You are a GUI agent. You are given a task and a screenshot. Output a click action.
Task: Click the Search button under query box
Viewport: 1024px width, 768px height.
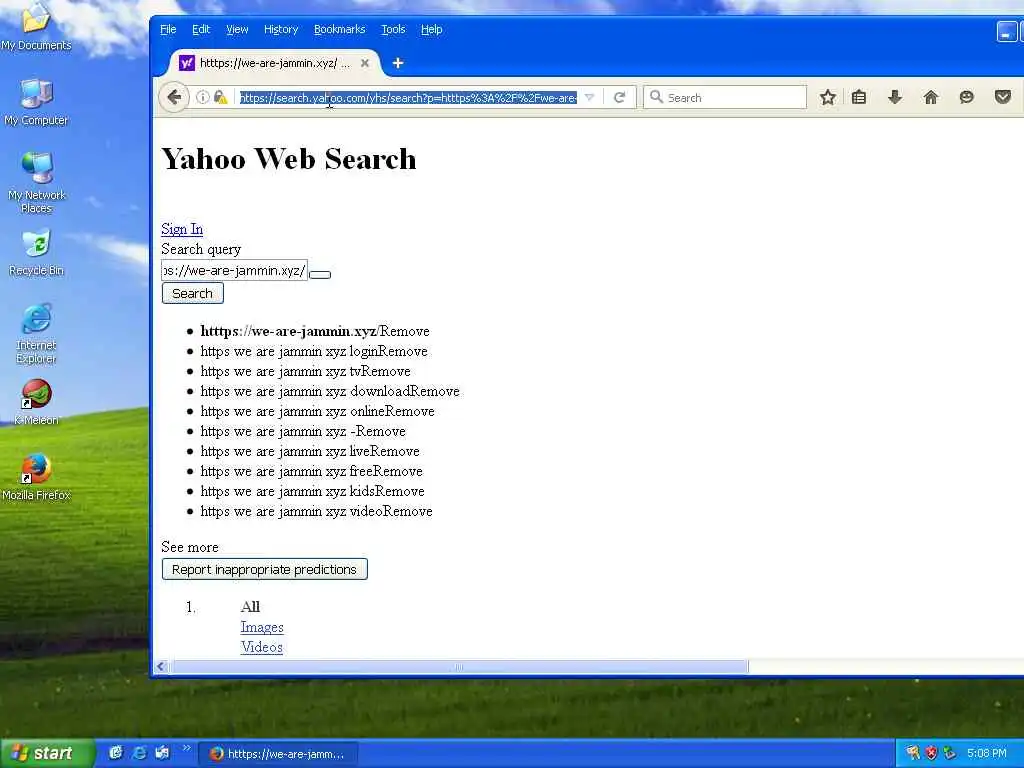coord(193,293)
